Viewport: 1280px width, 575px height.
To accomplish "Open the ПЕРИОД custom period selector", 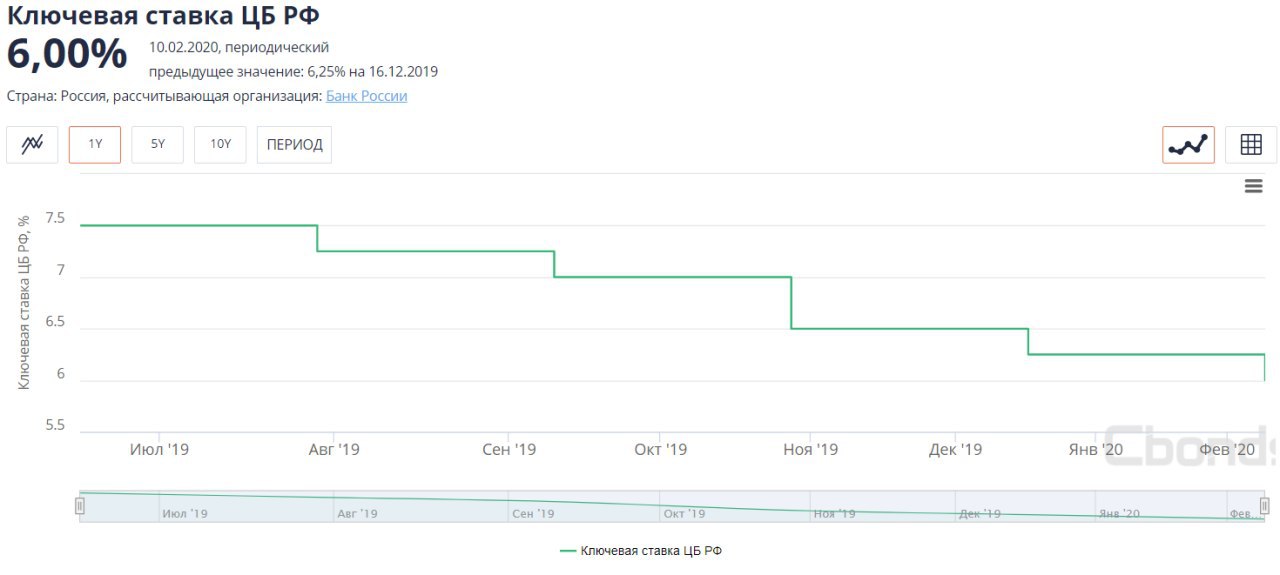I will pyautogui.click(x=294, y=145).
